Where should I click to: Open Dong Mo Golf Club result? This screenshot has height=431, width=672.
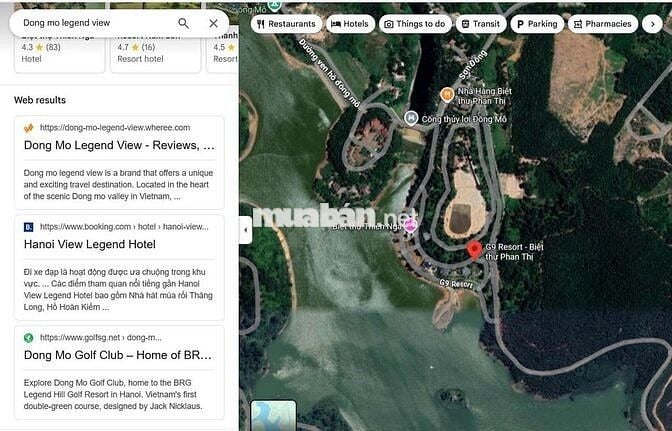tap(119, 355)
